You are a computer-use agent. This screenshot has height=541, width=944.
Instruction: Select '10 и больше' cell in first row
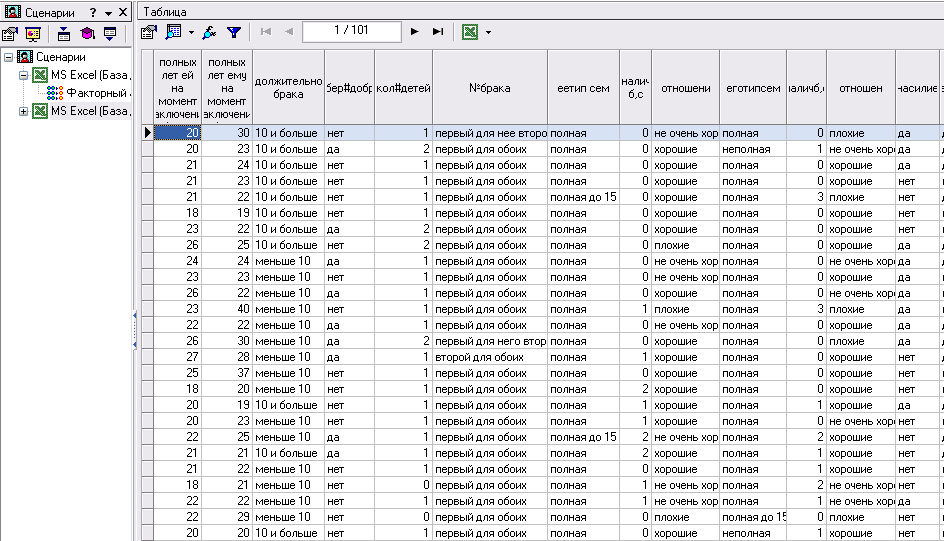288,133
